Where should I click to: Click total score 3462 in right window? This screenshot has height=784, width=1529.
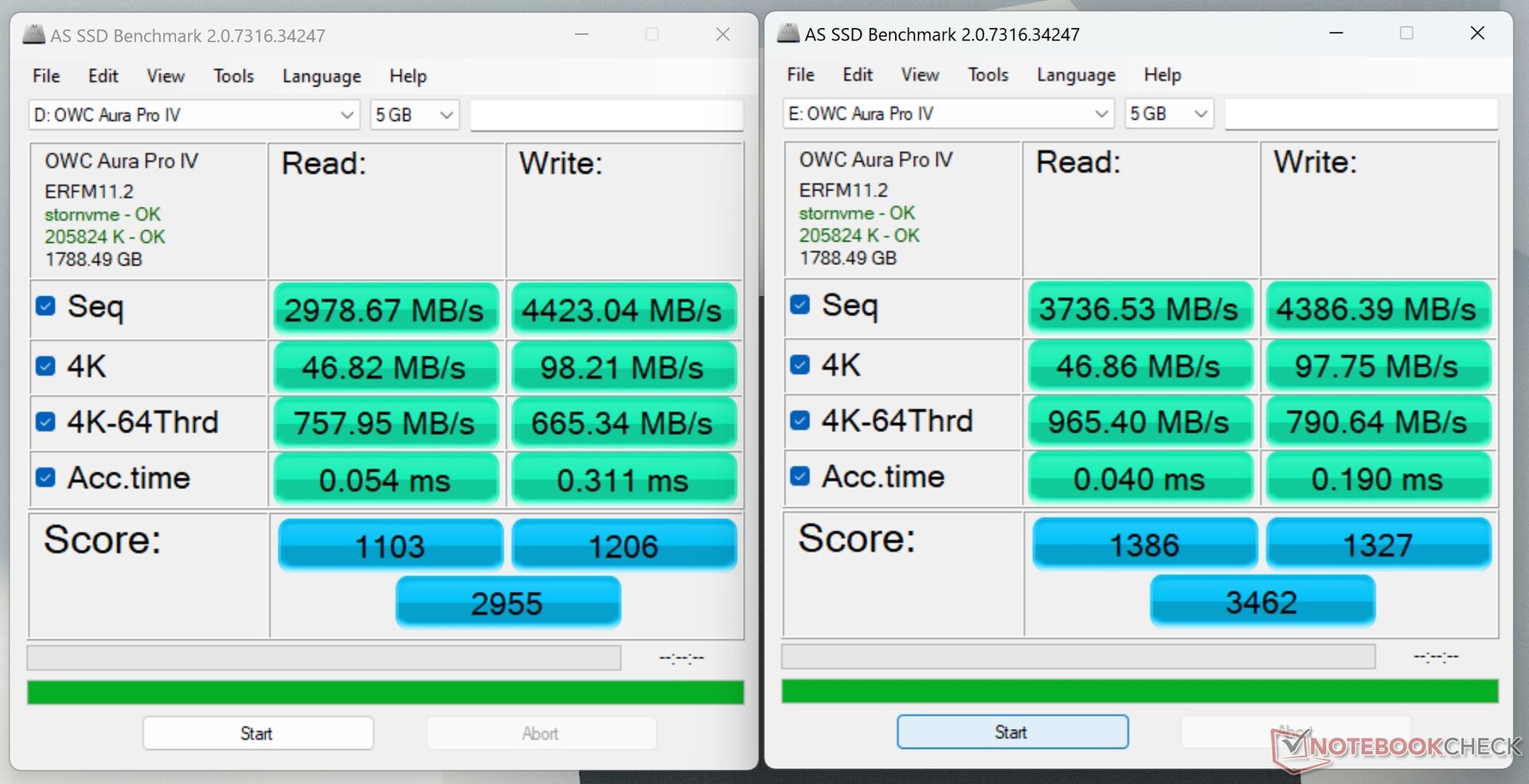click(x=1262, y=600)
